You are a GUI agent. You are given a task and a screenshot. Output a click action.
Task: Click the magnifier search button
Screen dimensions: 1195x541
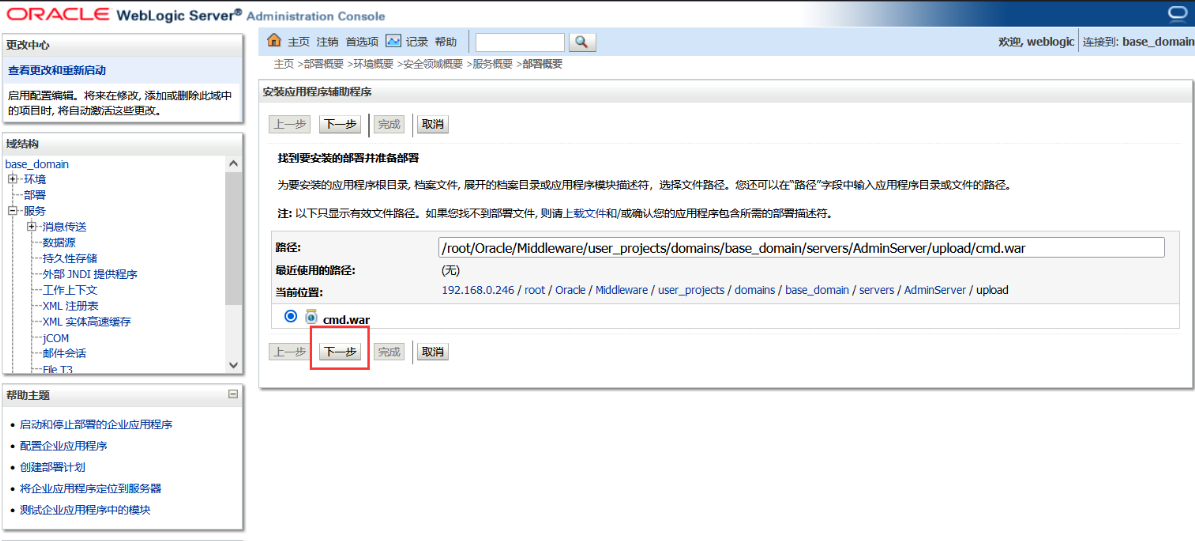click(581, 42)
